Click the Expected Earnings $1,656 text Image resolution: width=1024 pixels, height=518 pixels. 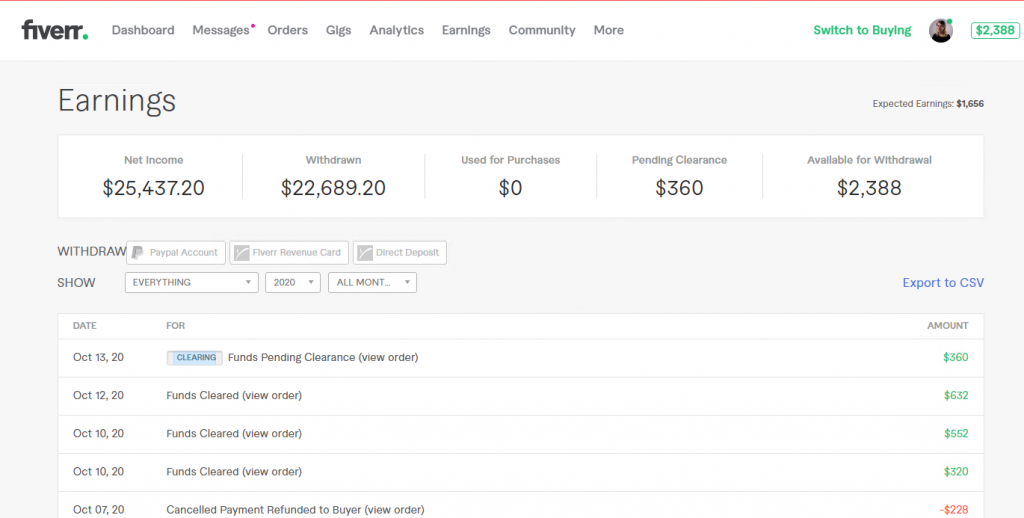tap(928, 104)
